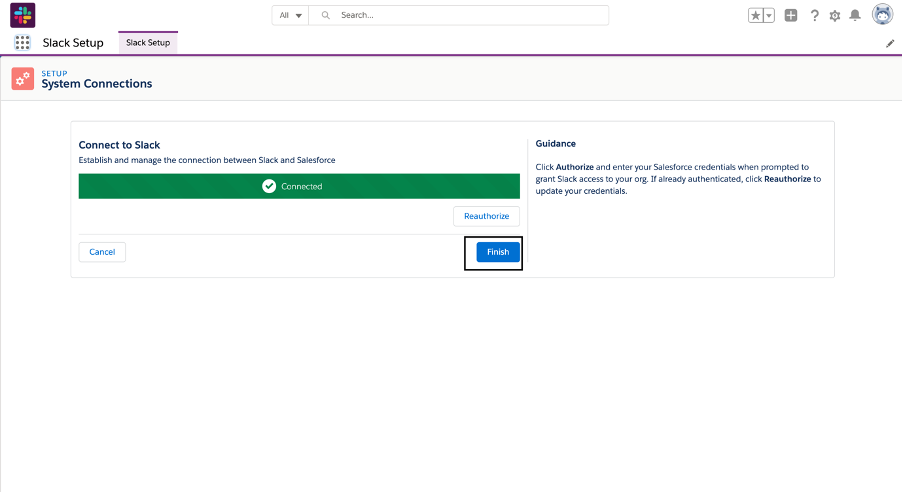Viewport: 902px width, 492px height.
Task: Open the notifications bell icon
Action: point(855,16)
